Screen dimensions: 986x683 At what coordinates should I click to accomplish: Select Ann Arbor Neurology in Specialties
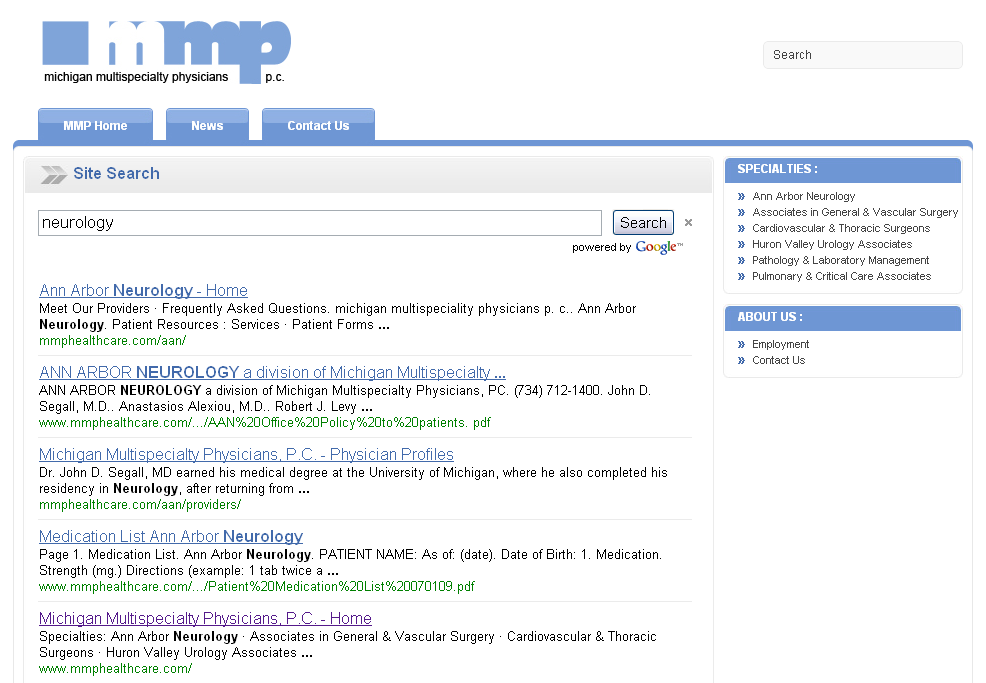[x=803, y=197]
